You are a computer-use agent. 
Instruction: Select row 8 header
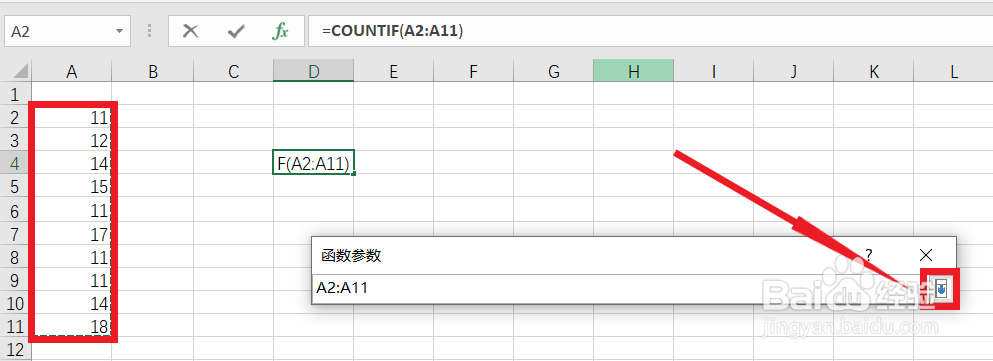click(16, 257)
